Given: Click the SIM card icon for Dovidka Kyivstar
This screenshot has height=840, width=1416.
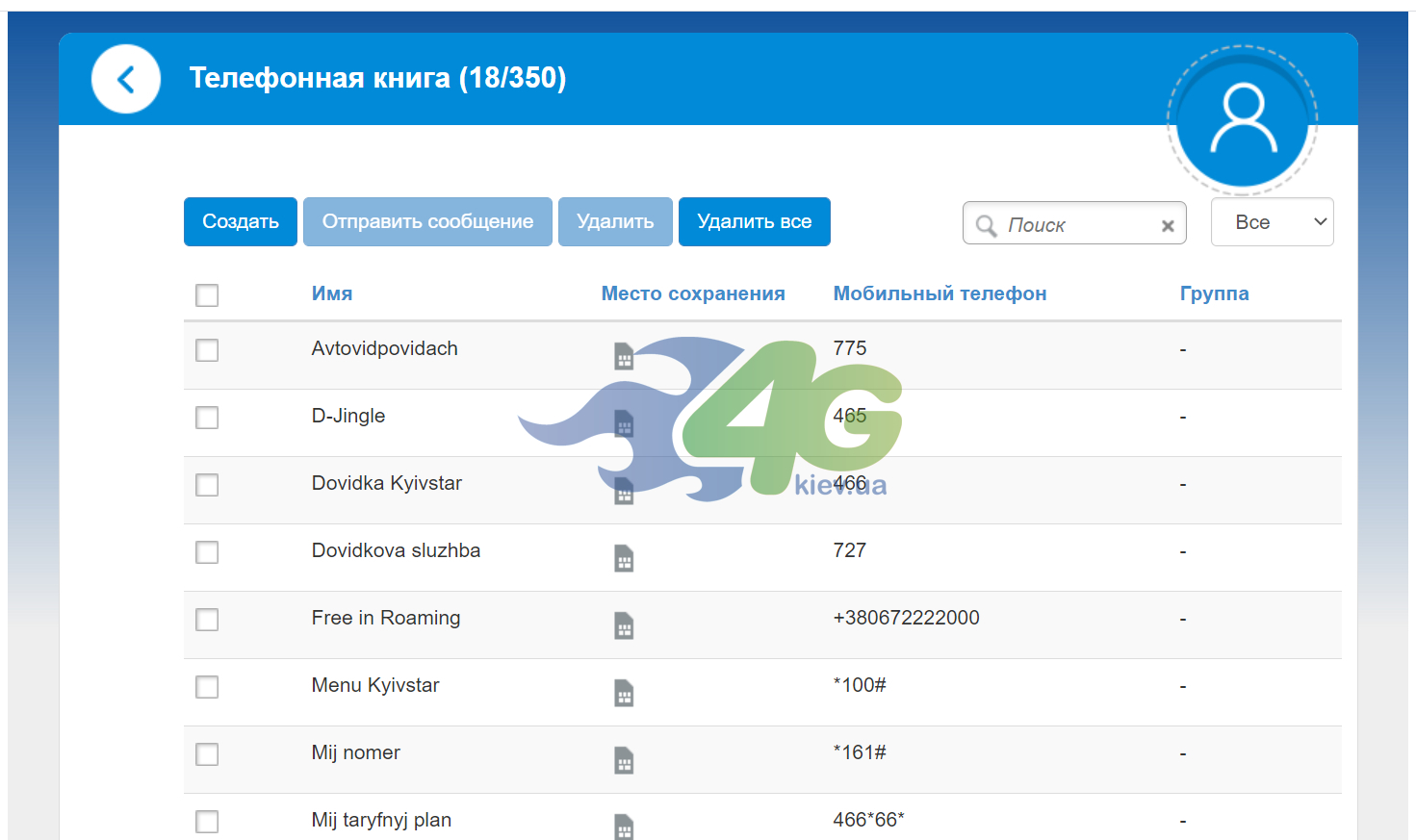Looking at the screenshot, I should 624,491.
